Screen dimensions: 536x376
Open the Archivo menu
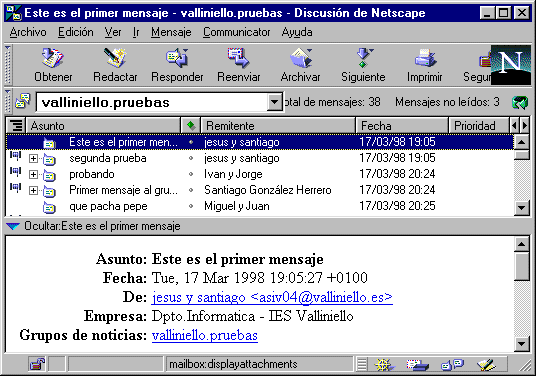28,32
